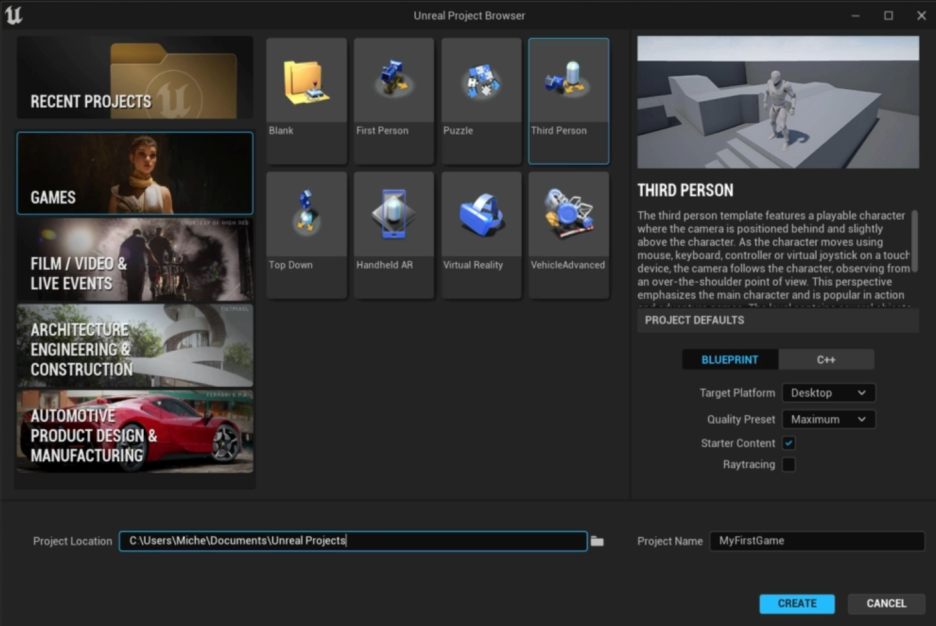Click the Target Platform label
The image size is (936, 626).
(737, 393)
